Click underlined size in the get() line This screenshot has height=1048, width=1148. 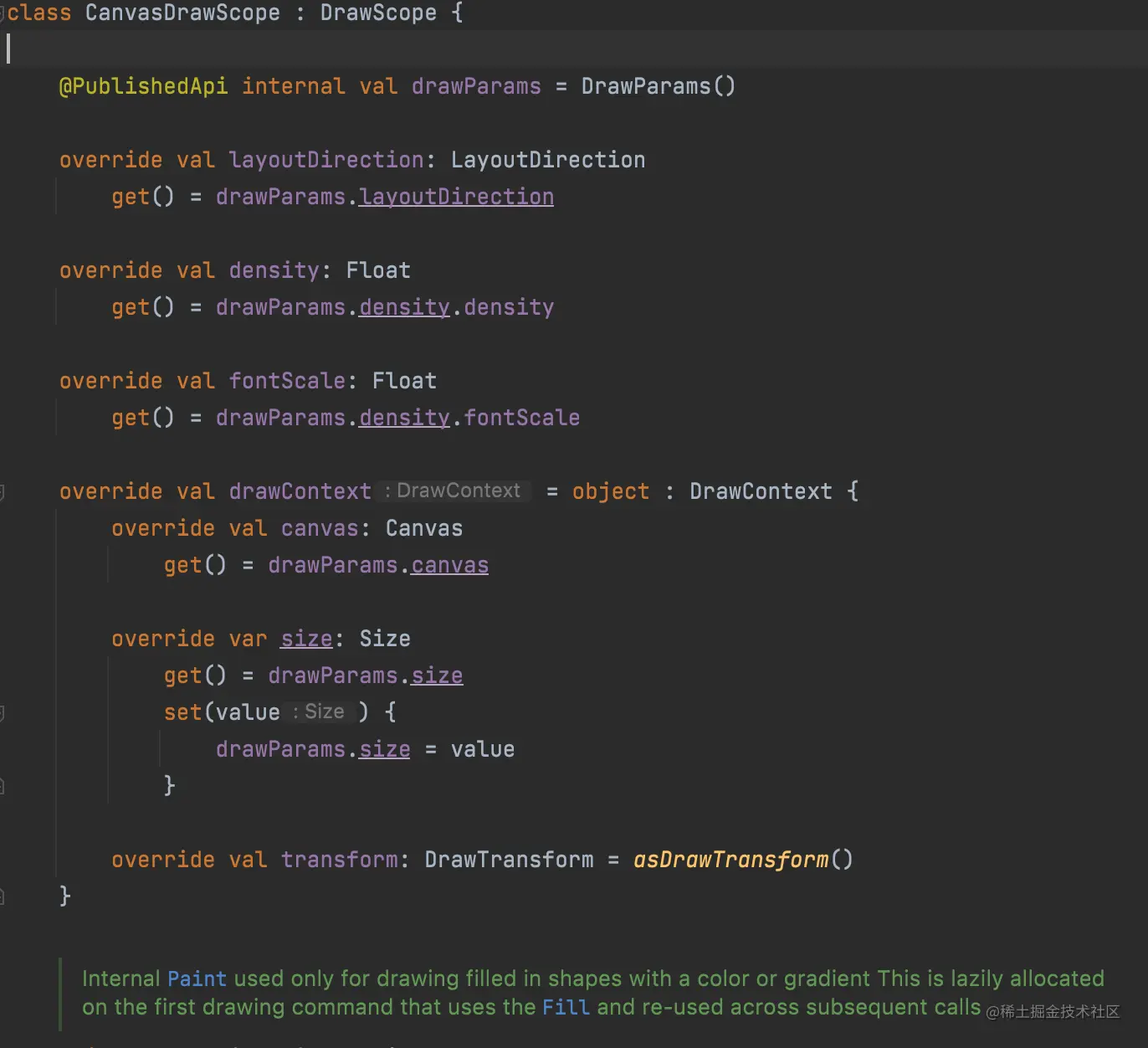tap(437, 676)
